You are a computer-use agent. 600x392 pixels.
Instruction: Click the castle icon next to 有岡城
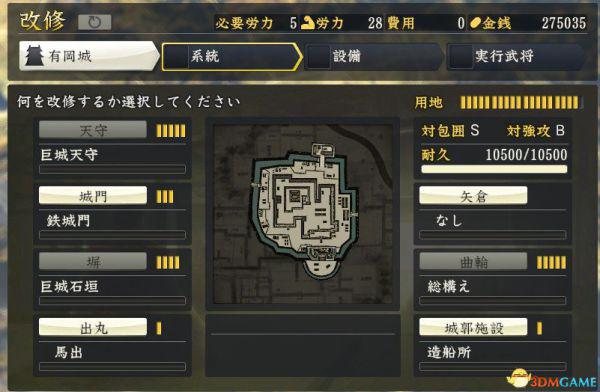pyautogui.click(x=34, y=56)
